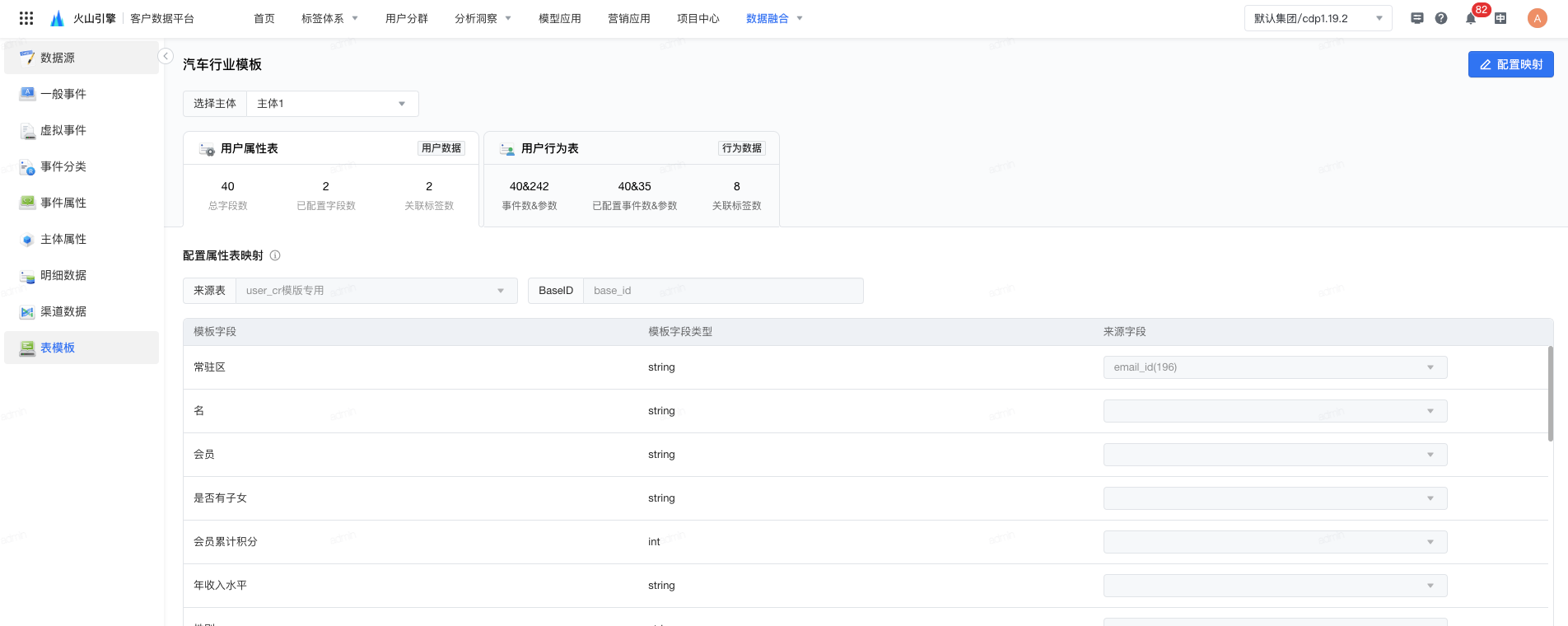The image size is (1568, 626).
Task: Click the 虚拟事件 sidebar icon
Action: (27, 130)
